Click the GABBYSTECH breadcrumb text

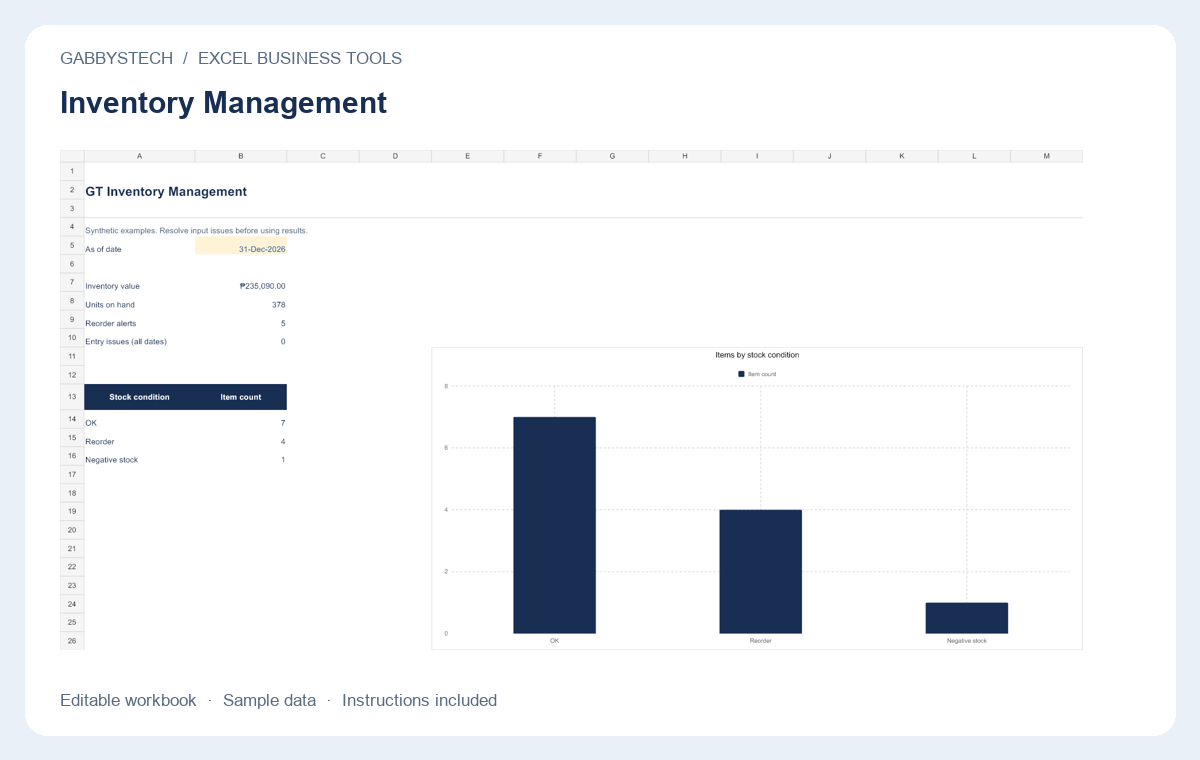[116, 58]
